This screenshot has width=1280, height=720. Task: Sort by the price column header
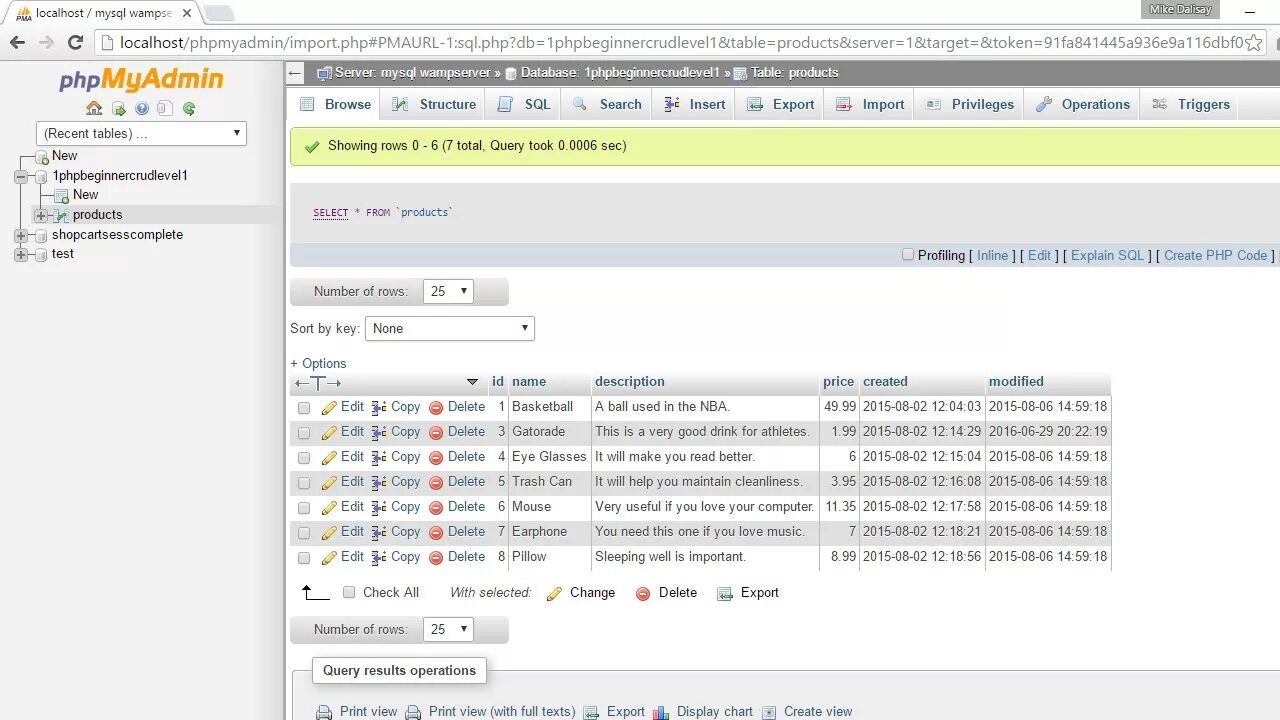click(x=839, y=382)
